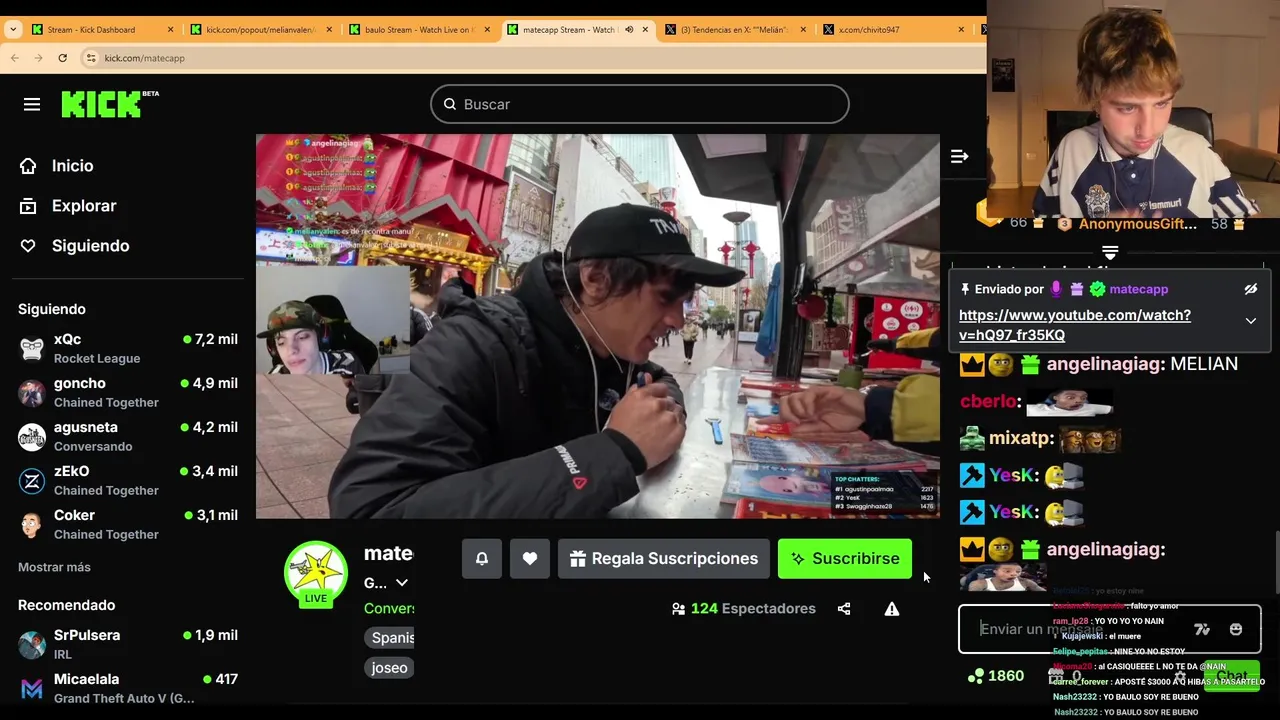Open Coker's channel in the sidebar
This screenshot has height=720, width=1280.
[128, 524]
